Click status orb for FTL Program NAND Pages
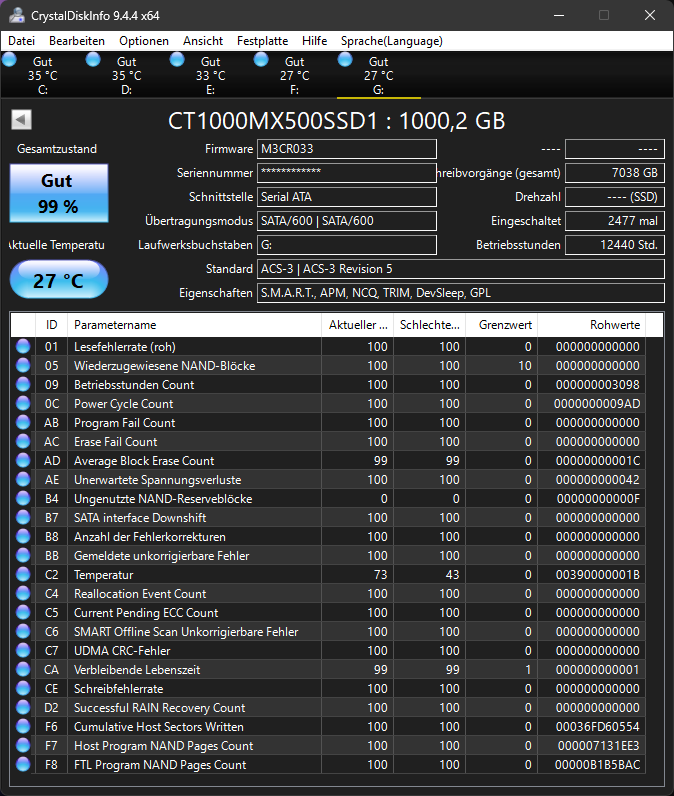The width and height of the screenshot is (674, 796). tap(23, 765)
